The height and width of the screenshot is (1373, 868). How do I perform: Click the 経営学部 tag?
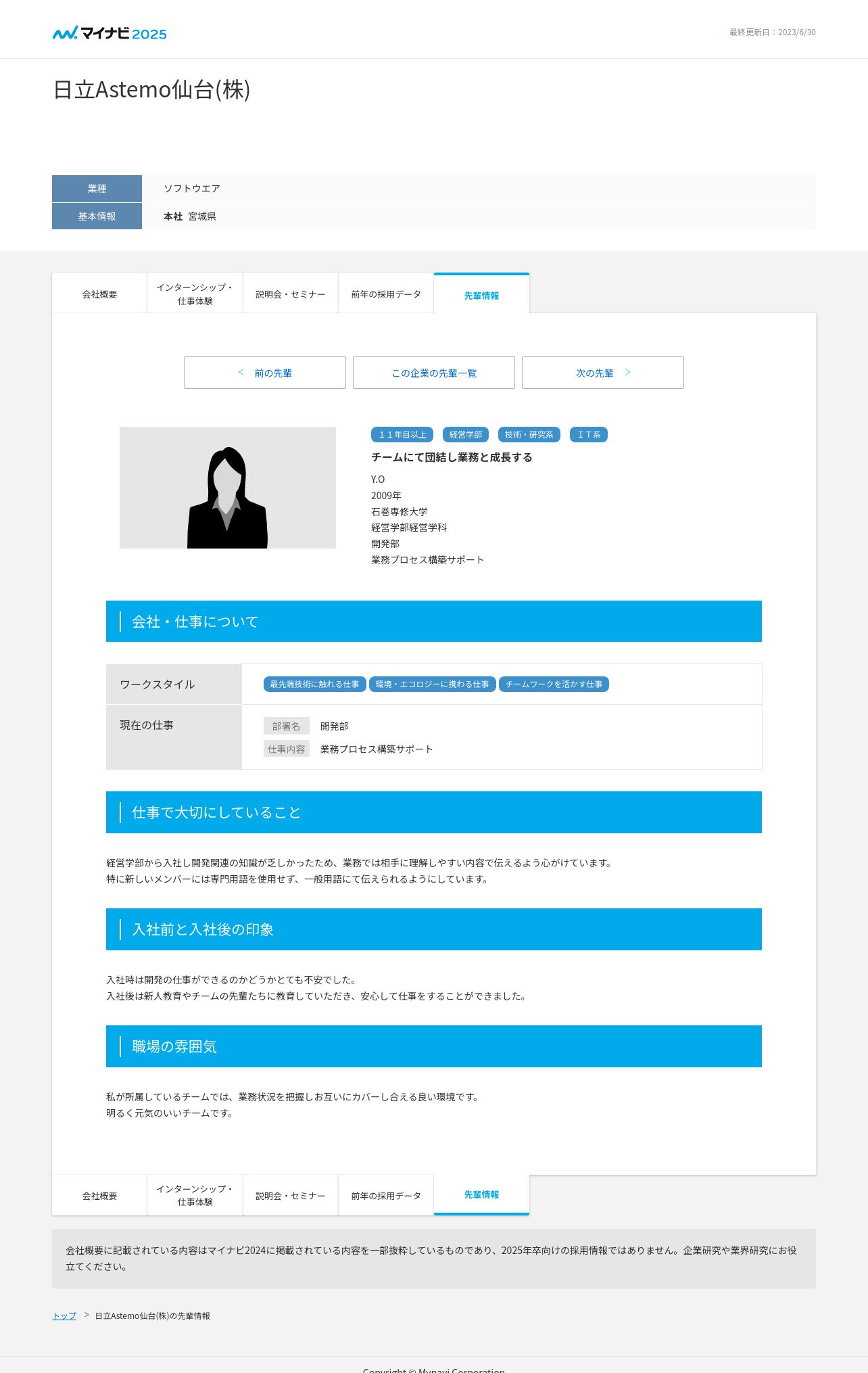pos(466,434)
